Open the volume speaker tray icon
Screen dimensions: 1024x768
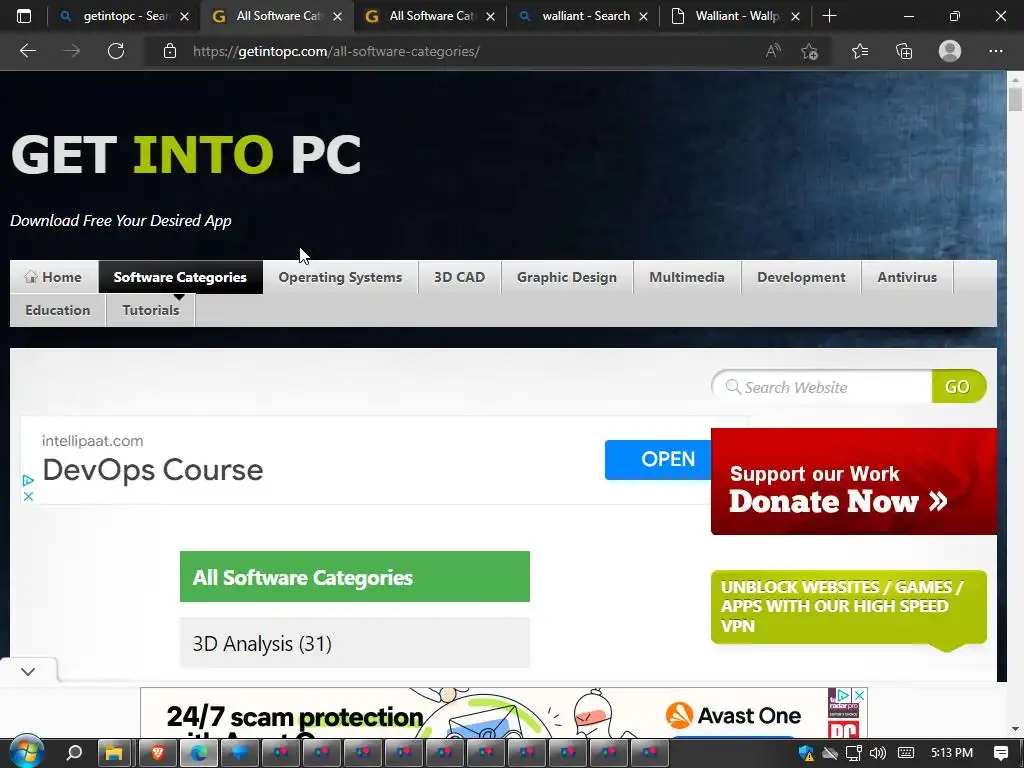click(x=878, y=753)
